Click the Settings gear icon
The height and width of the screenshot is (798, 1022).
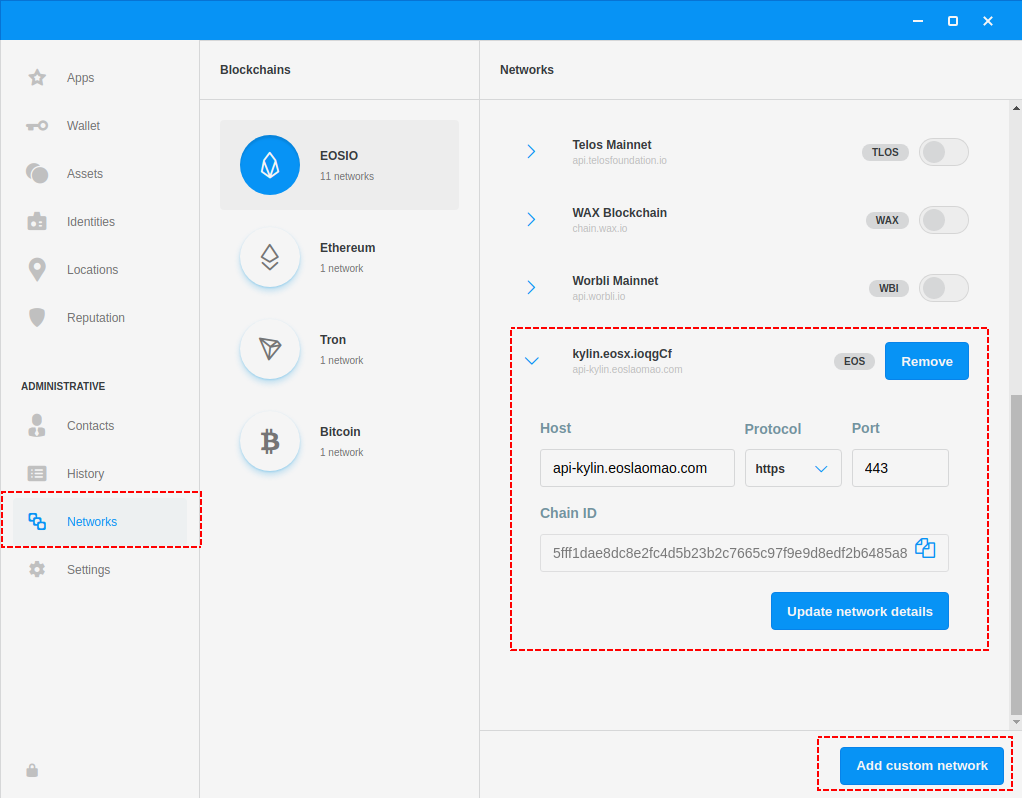37,569
